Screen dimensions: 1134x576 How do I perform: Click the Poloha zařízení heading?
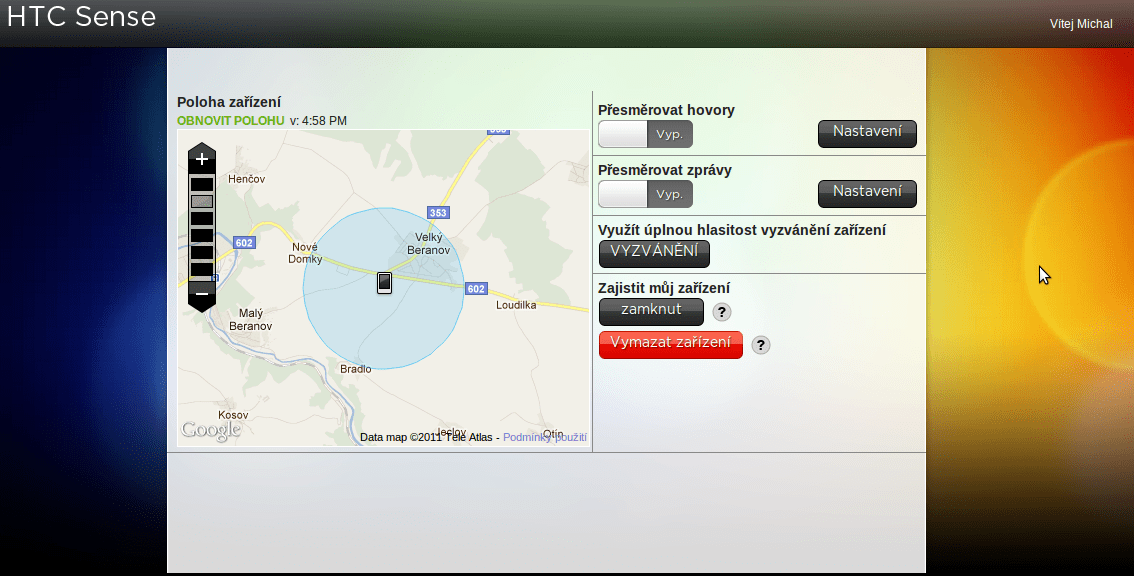click(x=229, y=102)
